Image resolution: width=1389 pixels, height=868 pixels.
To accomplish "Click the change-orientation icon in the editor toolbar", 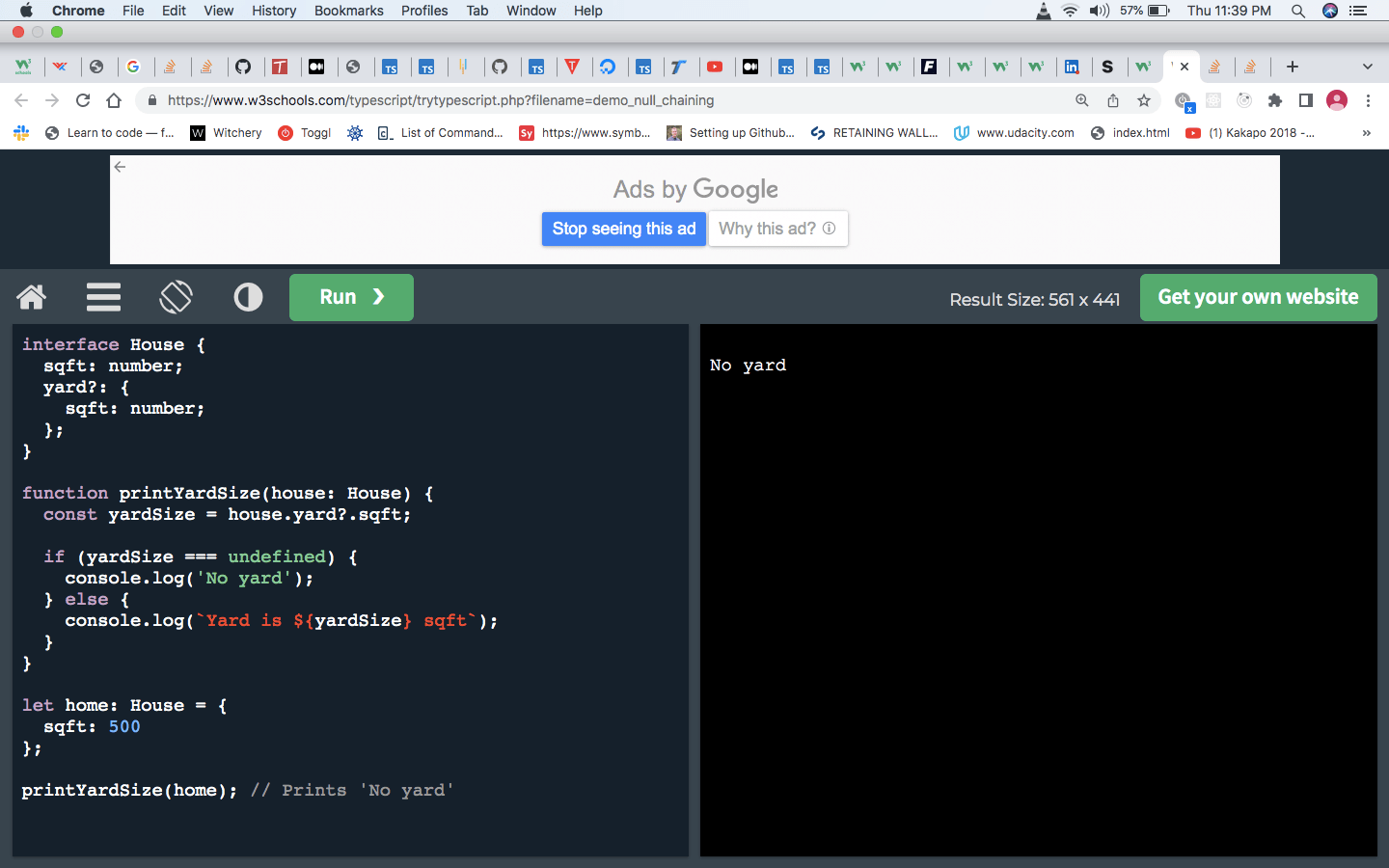I will (x=176, y=297).
